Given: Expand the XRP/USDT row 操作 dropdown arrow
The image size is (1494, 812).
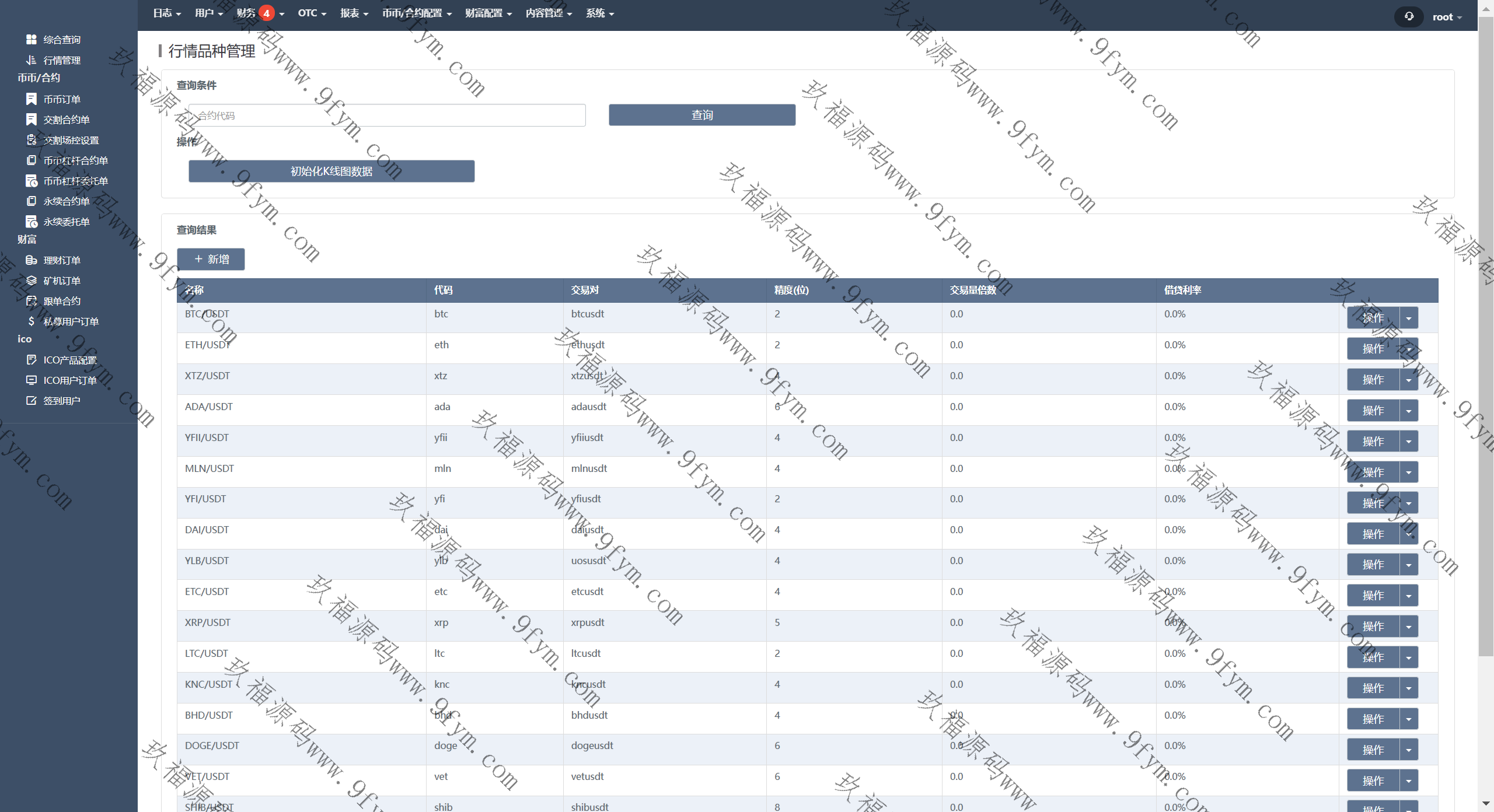Looking at the screenshot, I should pos(1409,626).
